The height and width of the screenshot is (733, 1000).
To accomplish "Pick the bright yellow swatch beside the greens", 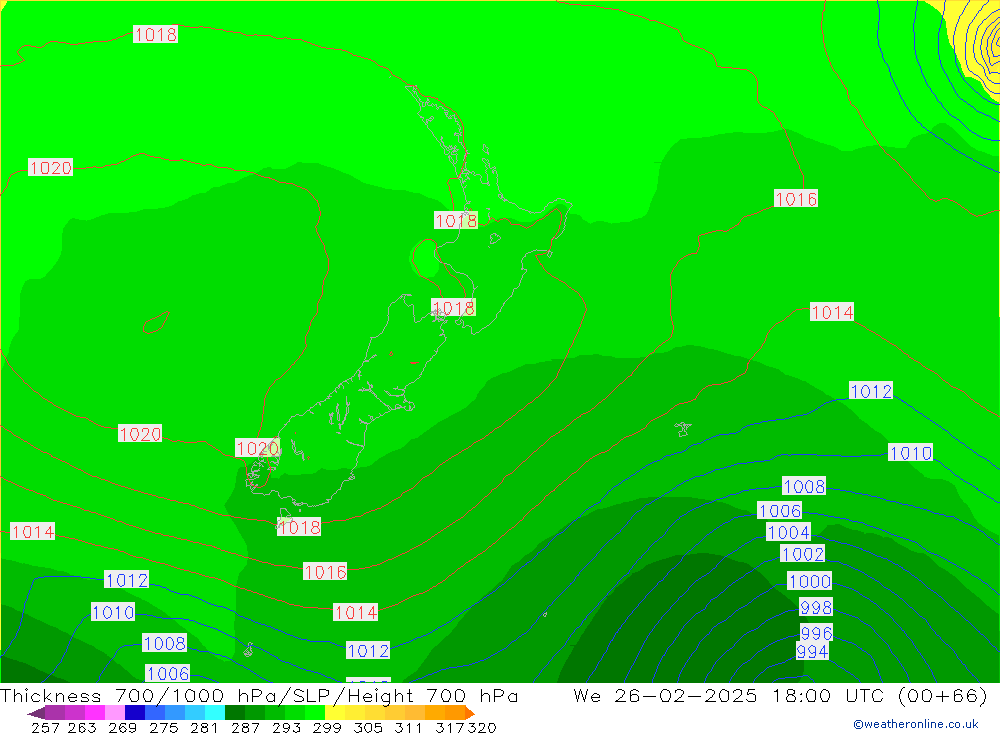I will click(335, 712).
